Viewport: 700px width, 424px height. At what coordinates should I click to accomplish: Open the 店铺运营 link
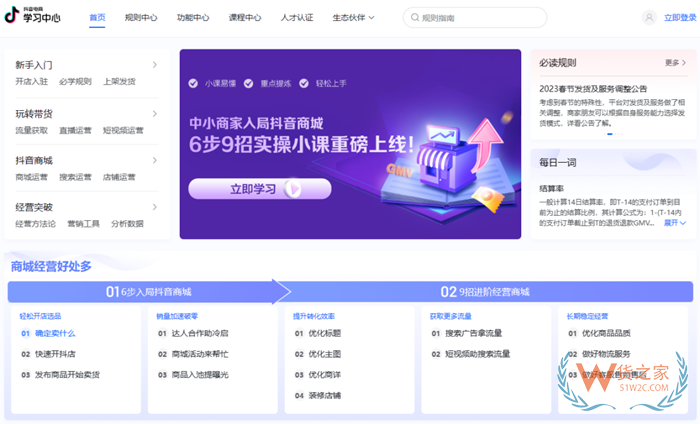[x=119, y=177]
